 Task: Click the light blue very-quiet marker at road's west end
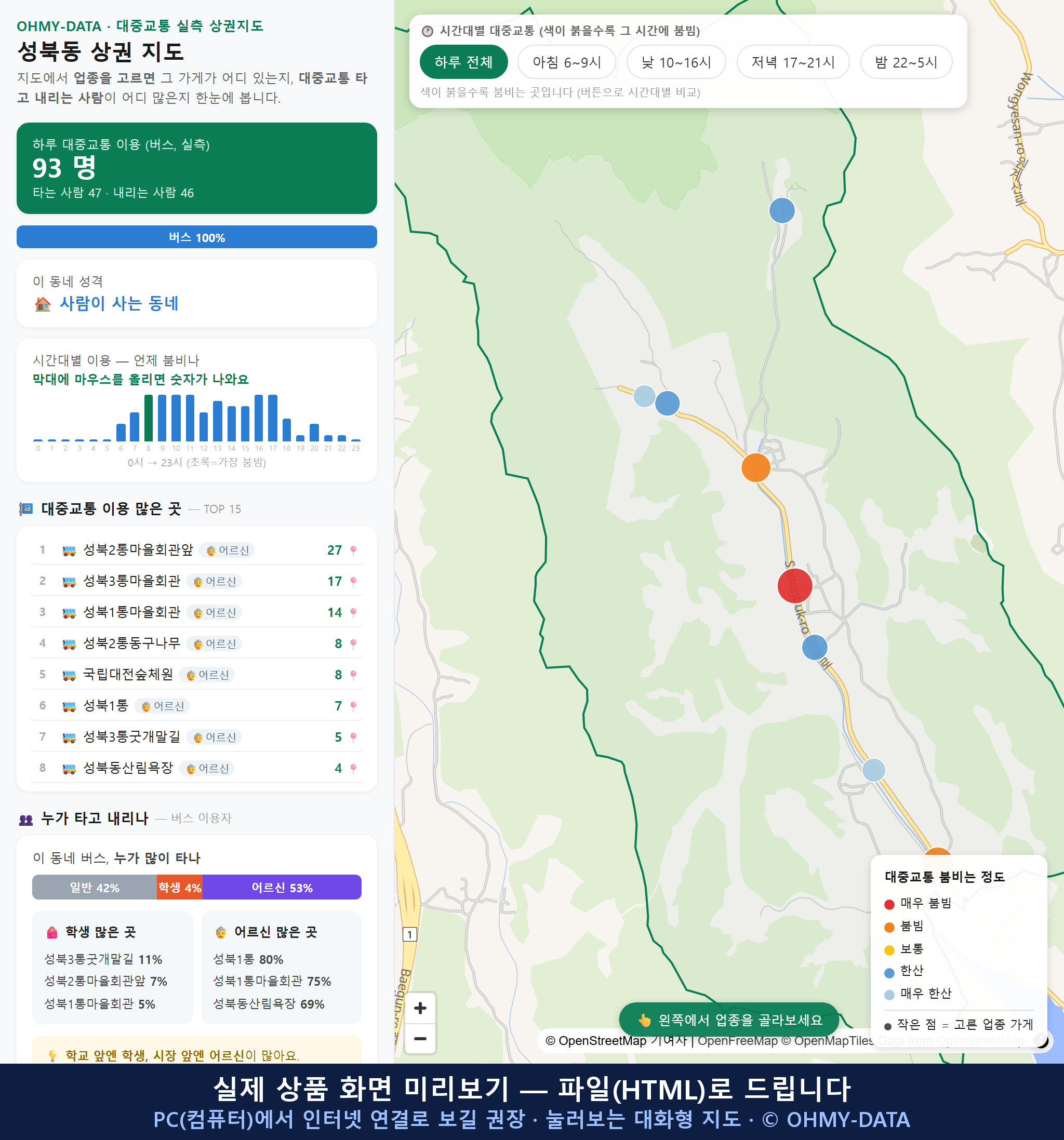coord(644,396)
